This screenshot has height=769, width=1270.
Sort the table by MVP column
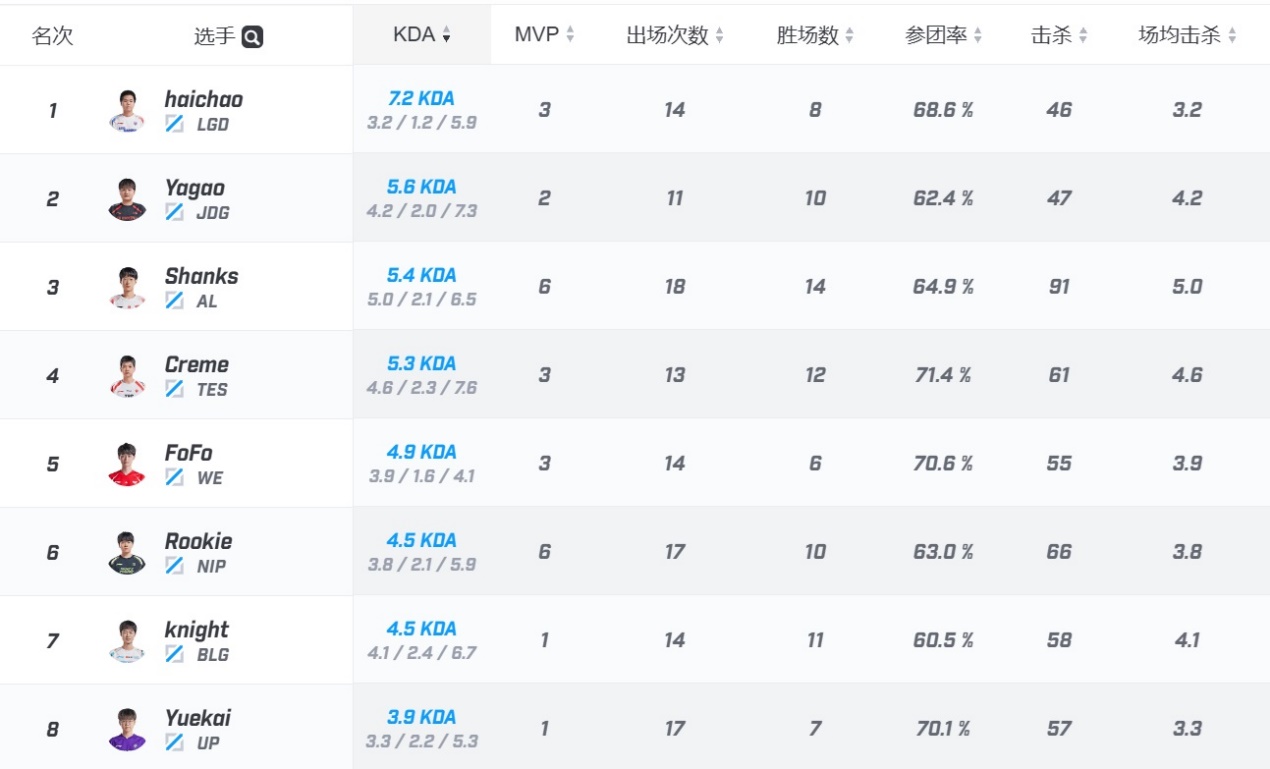[544, 35]
